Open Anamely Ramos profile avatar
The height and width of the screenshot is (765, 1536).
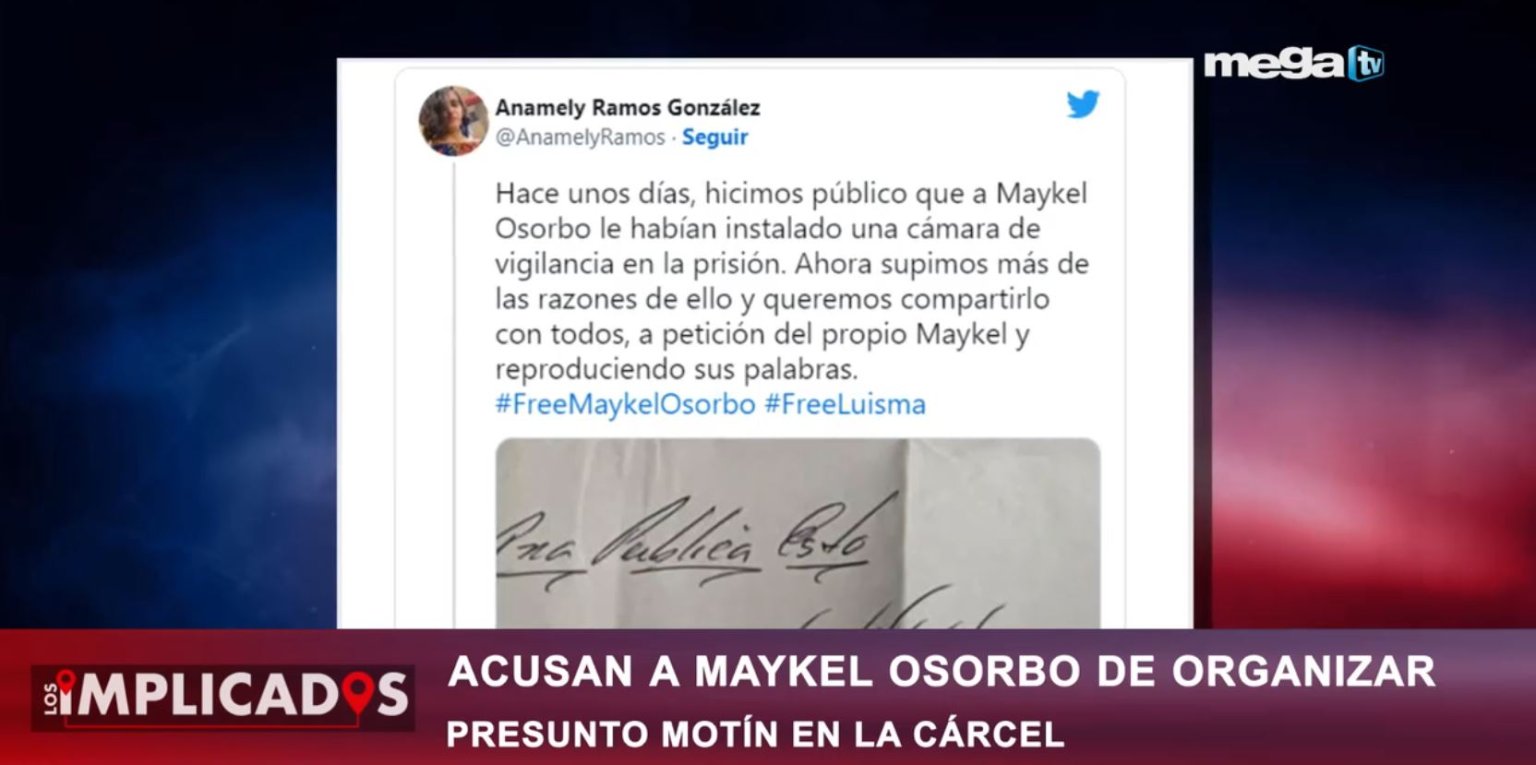point(453,121)
